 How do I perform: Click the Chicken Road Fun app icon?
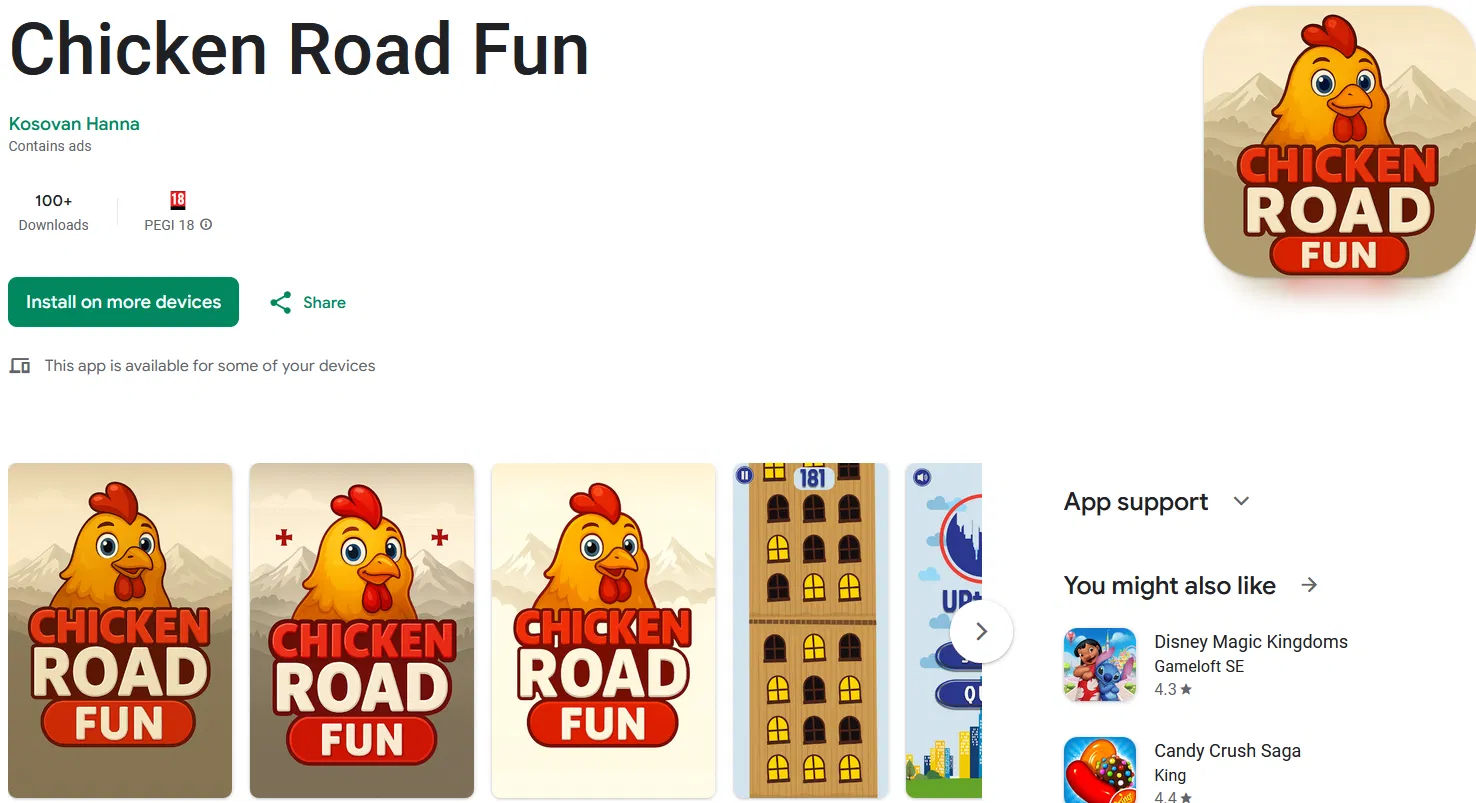coord(1339,142)
